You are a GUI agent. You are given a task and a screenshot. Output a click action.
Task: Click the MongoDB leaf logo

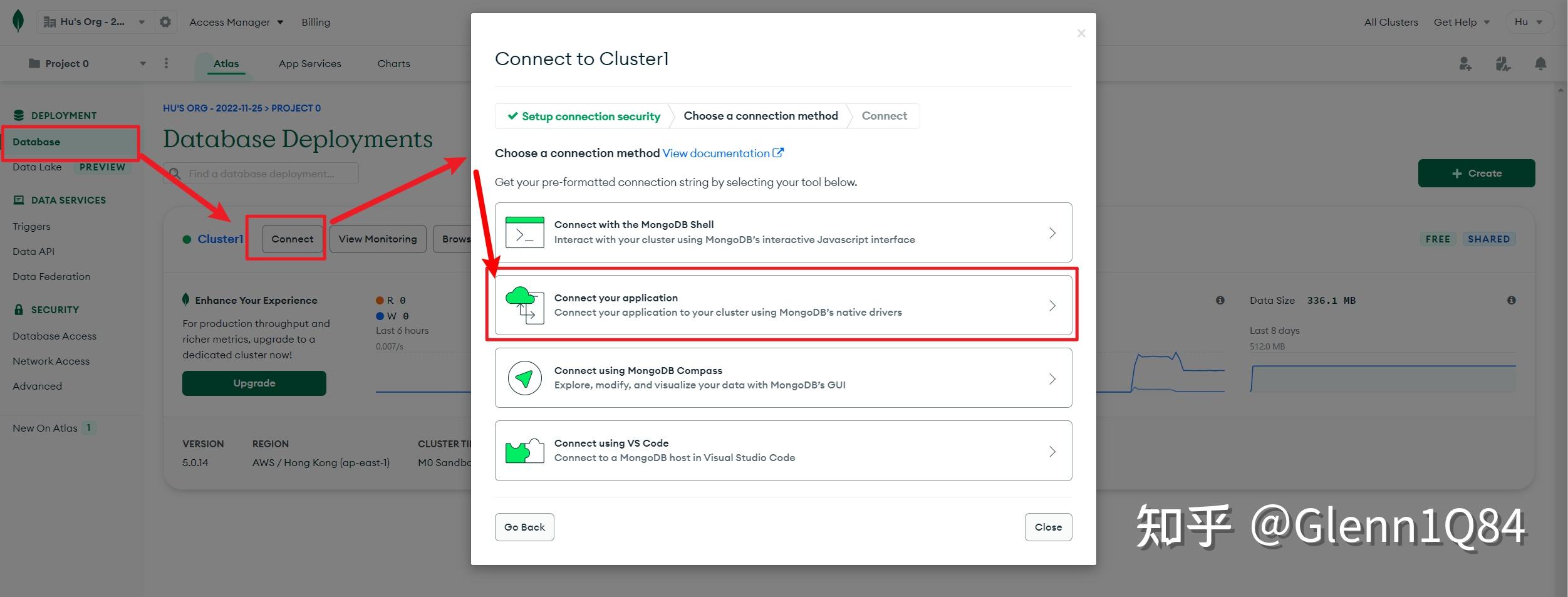(18, 21)
